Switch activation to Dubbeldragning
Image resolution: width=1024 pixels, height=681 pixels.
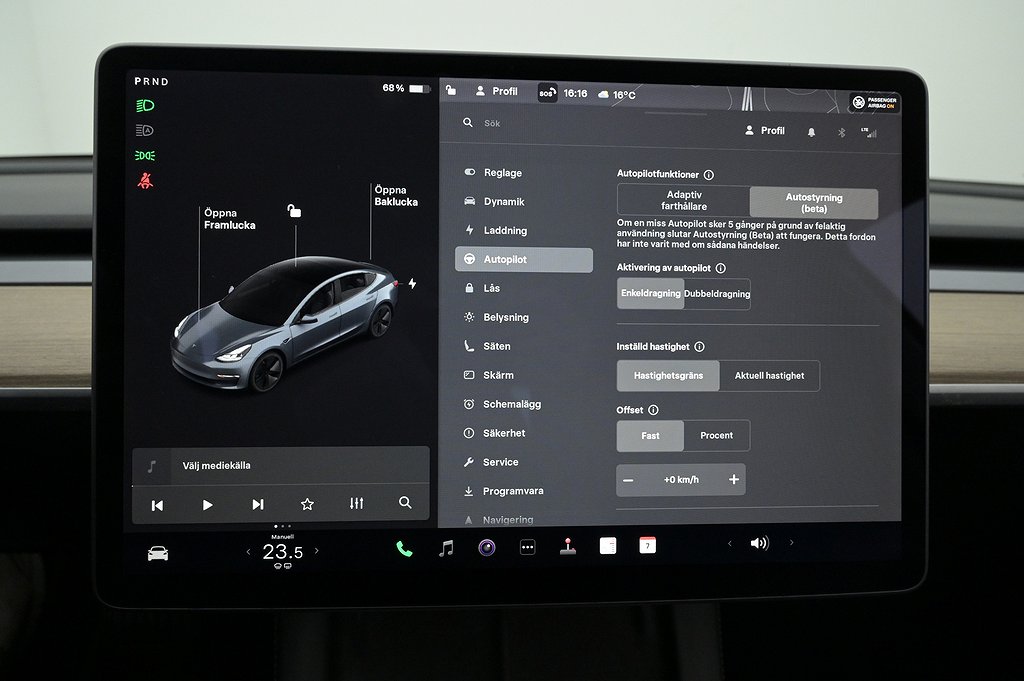point(717,294)
